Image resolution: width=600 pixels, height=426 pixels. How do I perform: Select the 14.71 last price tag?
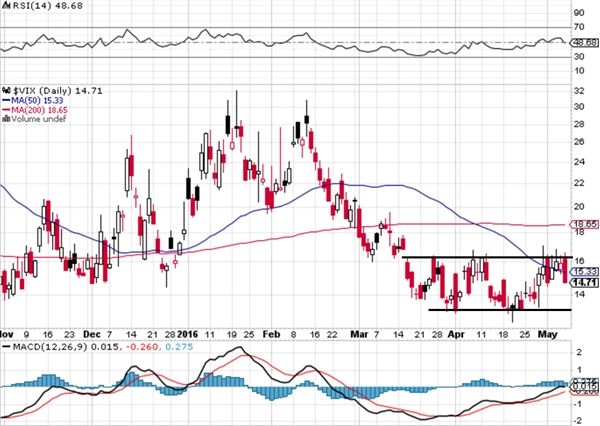584,283
